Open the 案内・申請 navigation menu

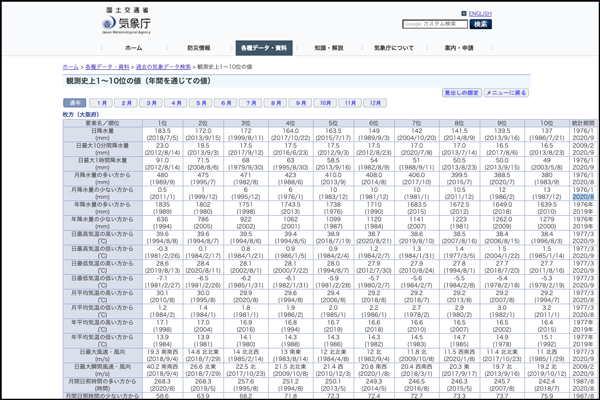tap(459, 48)
